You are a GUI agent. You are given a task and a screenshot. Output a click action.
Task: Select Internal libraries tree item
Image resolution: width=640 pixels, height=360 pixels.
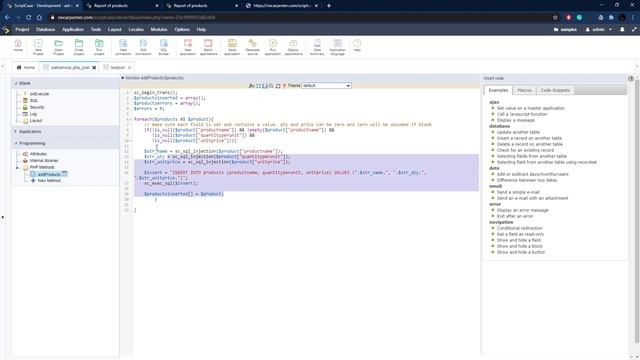(44, 160)
